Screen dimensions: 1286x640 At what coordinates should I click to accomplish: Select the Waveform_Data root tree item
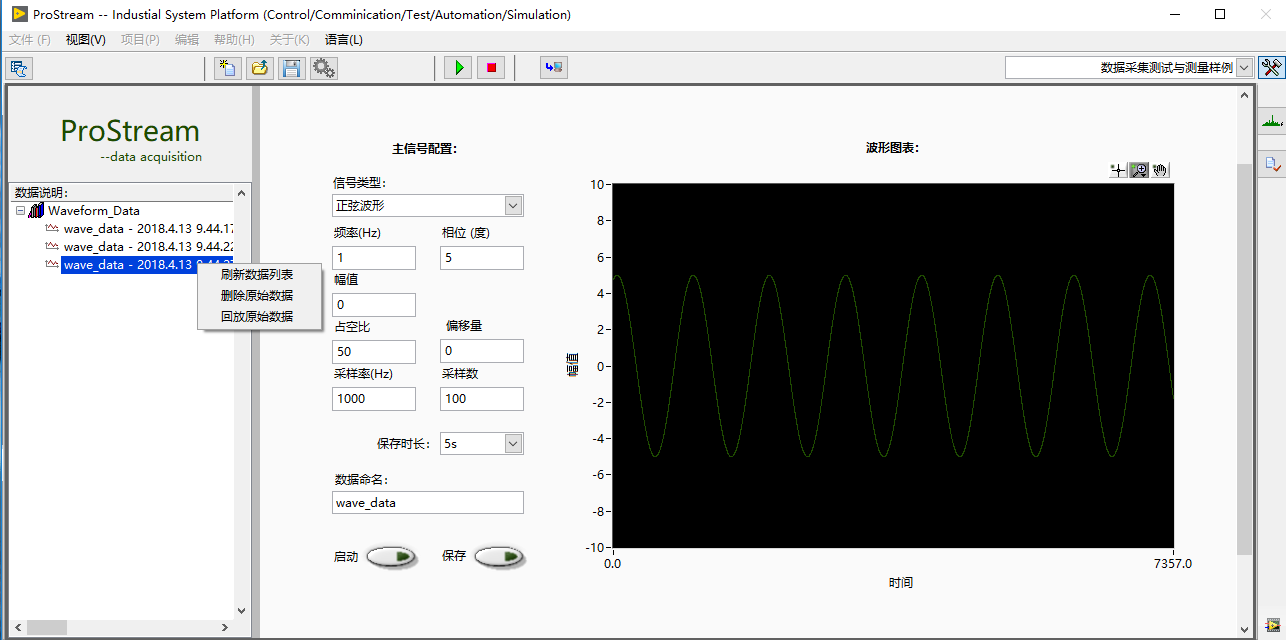coord(94,211)
